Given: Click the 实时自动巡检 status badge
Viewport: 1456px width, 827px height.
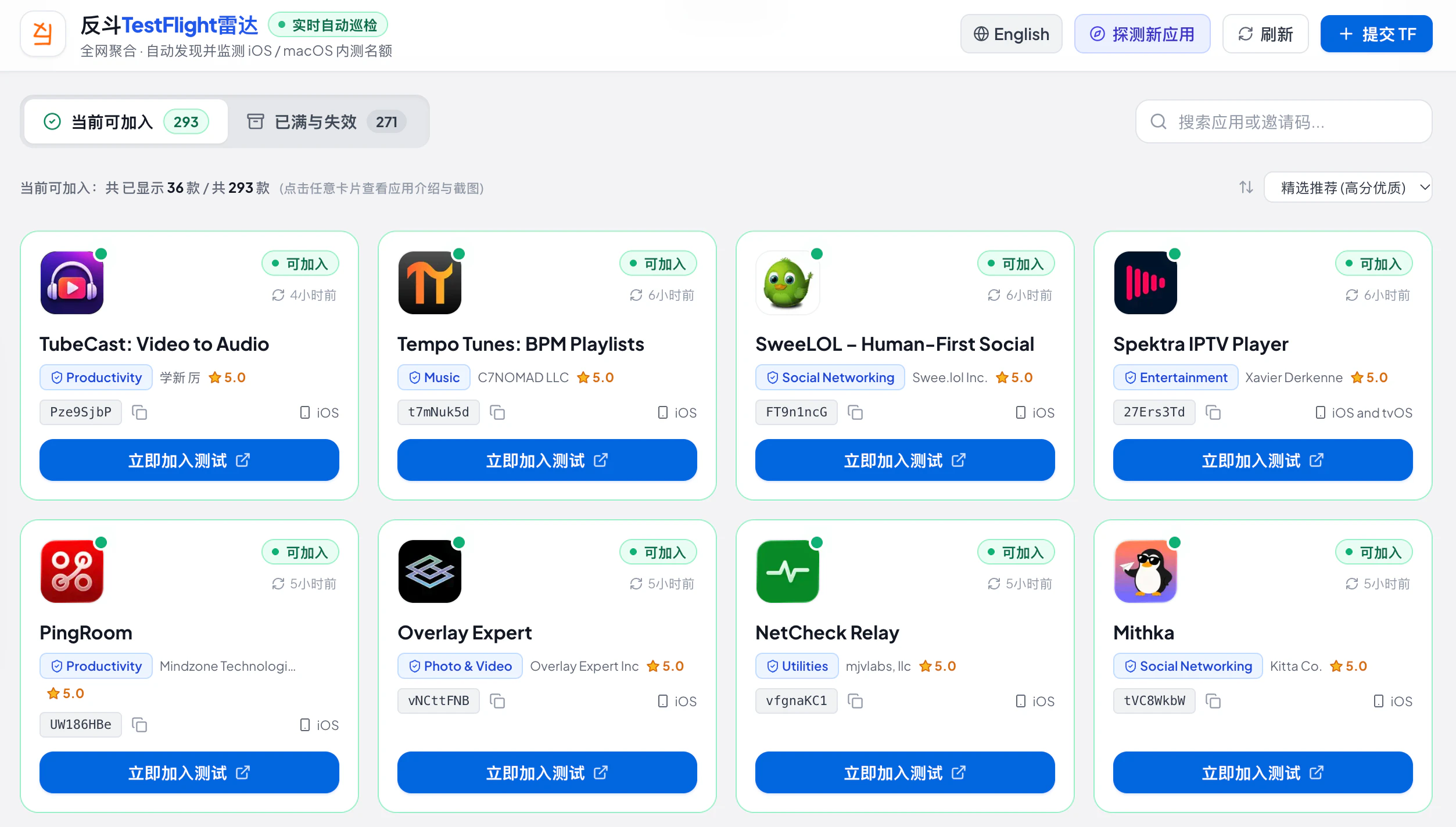Looking at the screenshot, I should [328, 25].
